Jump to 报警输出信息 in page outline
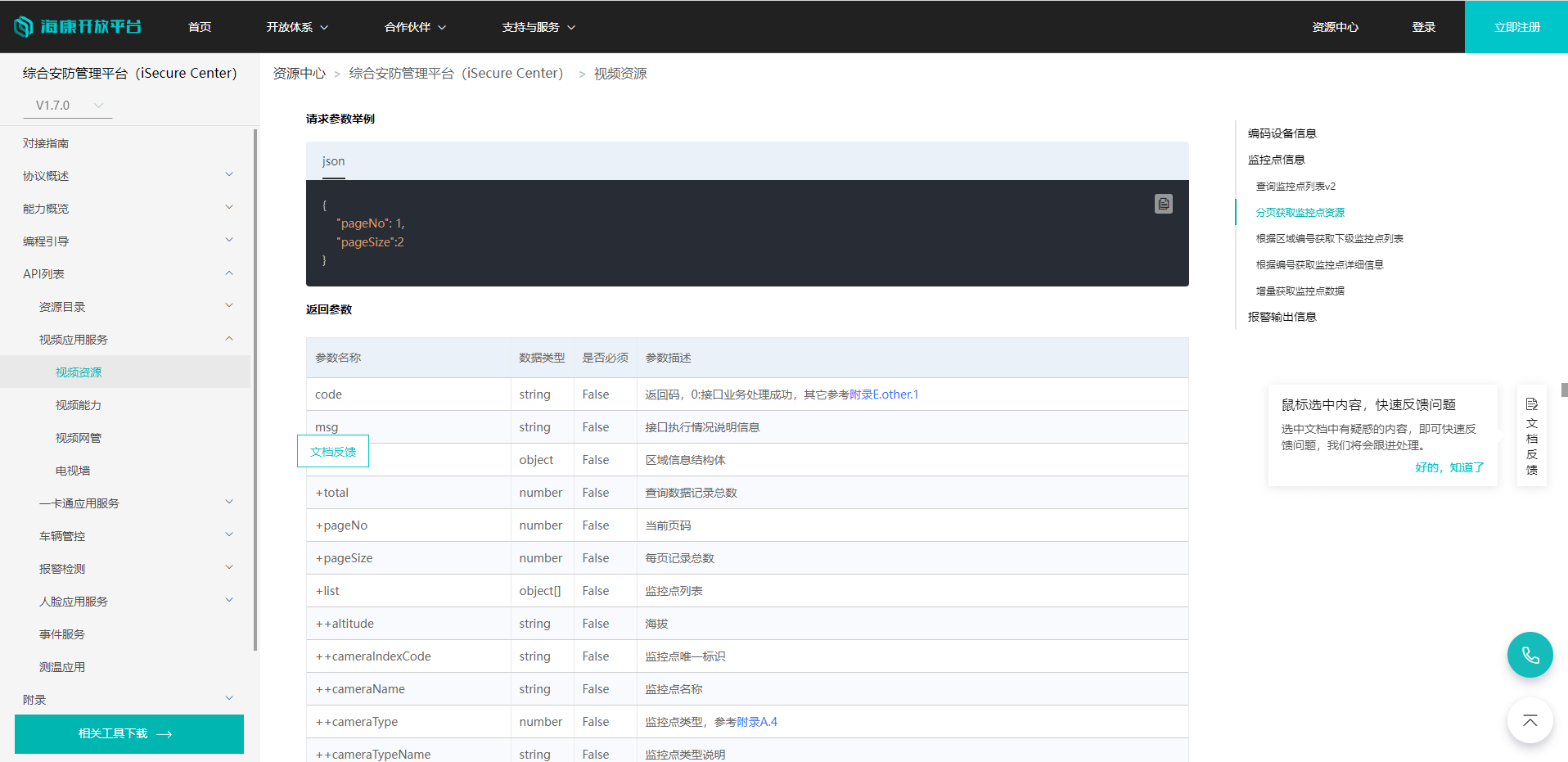Screen dimensions: 1568x762 click(x=1282, y=317)
